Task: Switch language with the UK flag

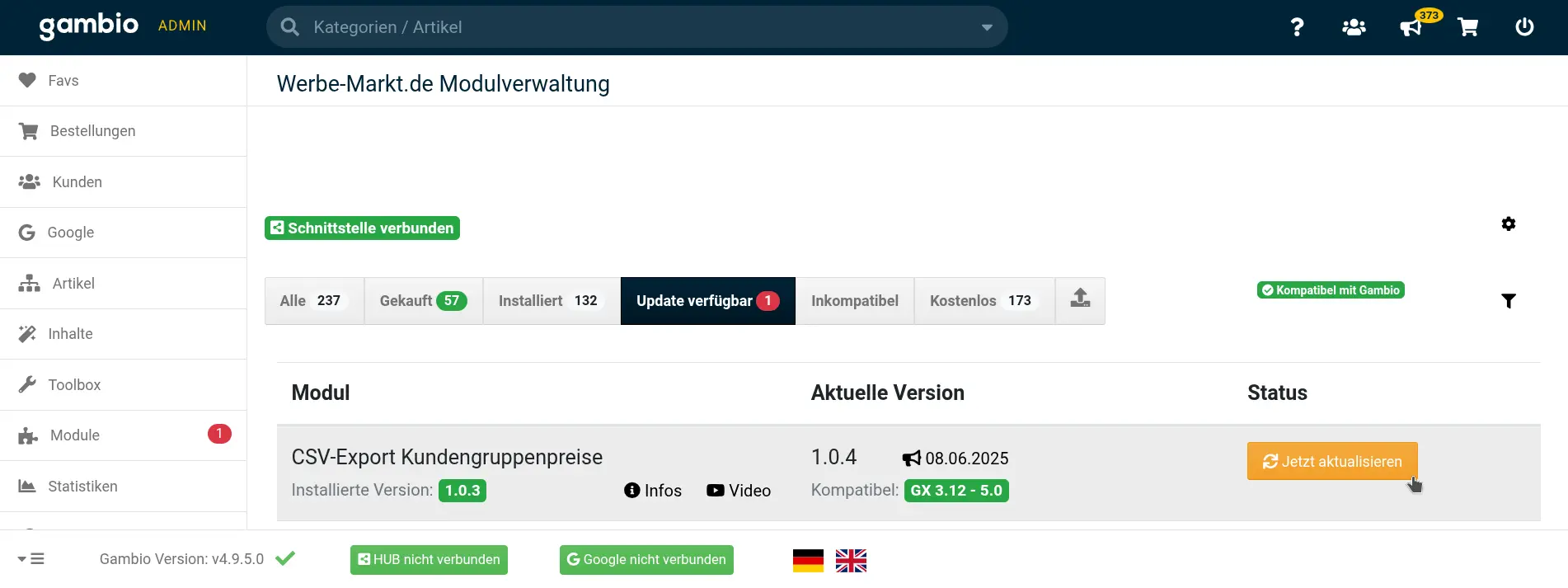Action: (x=851, y=561)
